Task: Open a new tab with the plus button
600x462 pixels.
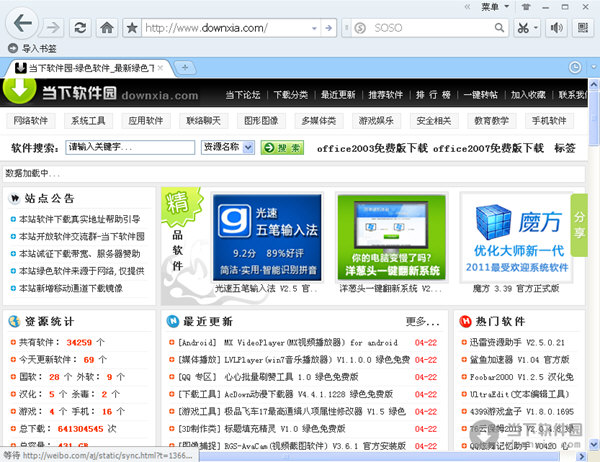Action: point(185,68)
